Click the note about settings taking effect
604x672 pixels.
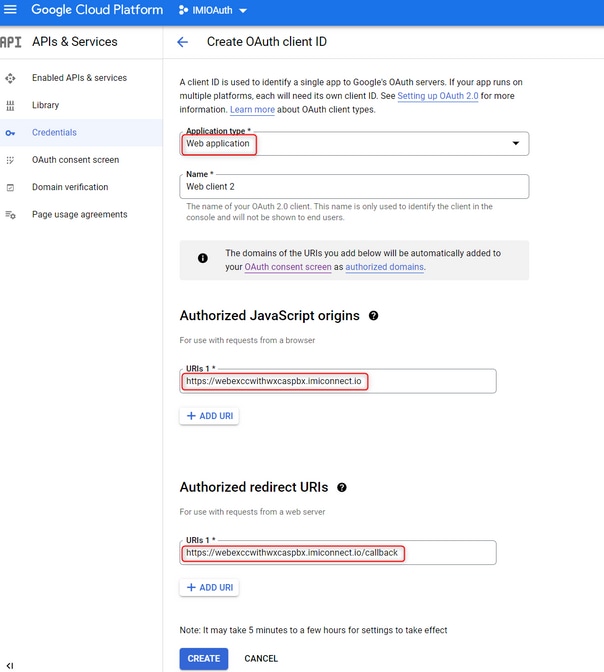tap(313, 630)
